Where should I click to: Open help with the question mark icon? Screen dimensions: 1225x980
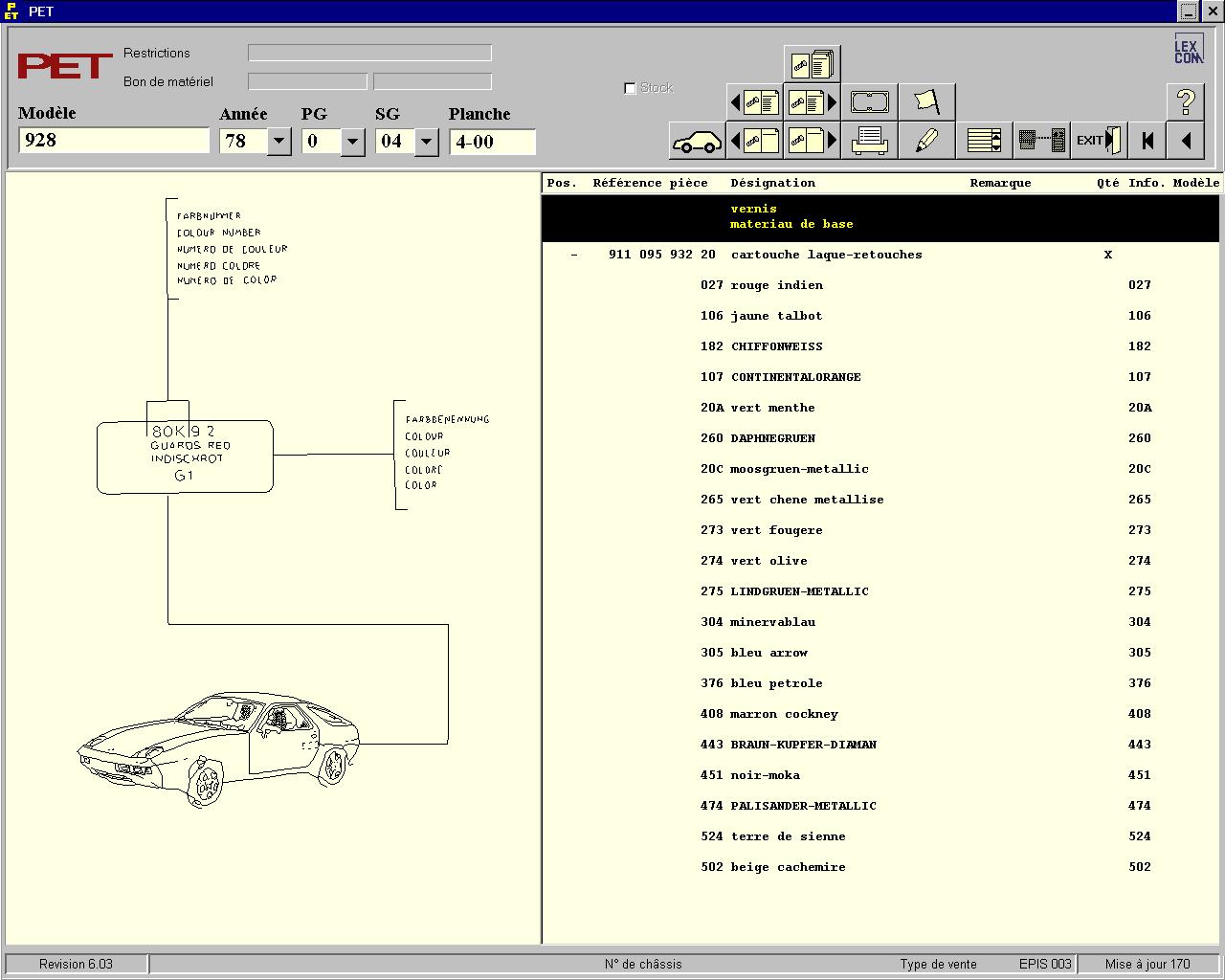tap(1186, 101)
